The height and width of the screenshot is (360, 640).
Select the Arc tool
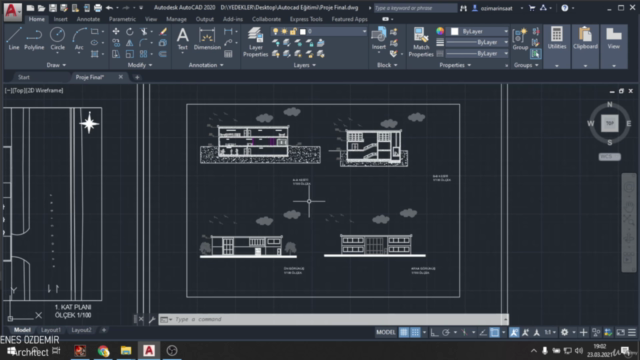(79, 39)
